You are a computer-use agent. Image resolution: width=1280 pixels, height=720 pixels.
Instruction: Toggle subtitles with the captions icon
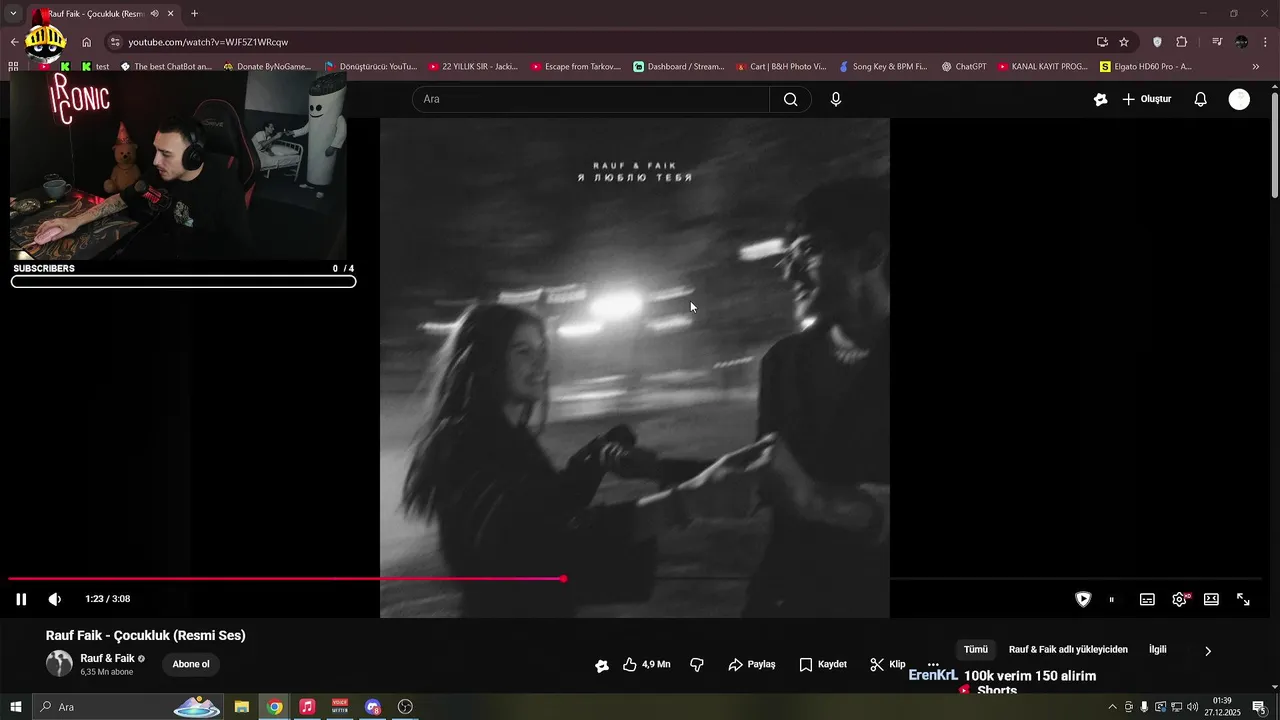pos(1147,599)
